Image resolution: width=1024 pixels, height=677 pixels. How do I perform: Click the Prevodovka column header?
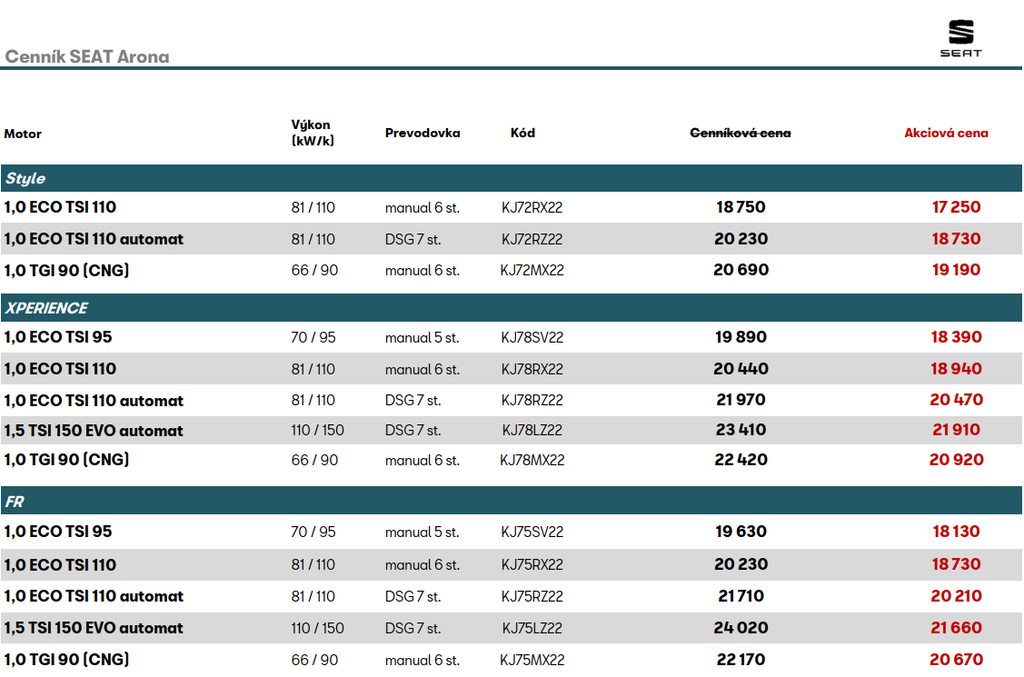click(422, 133)
